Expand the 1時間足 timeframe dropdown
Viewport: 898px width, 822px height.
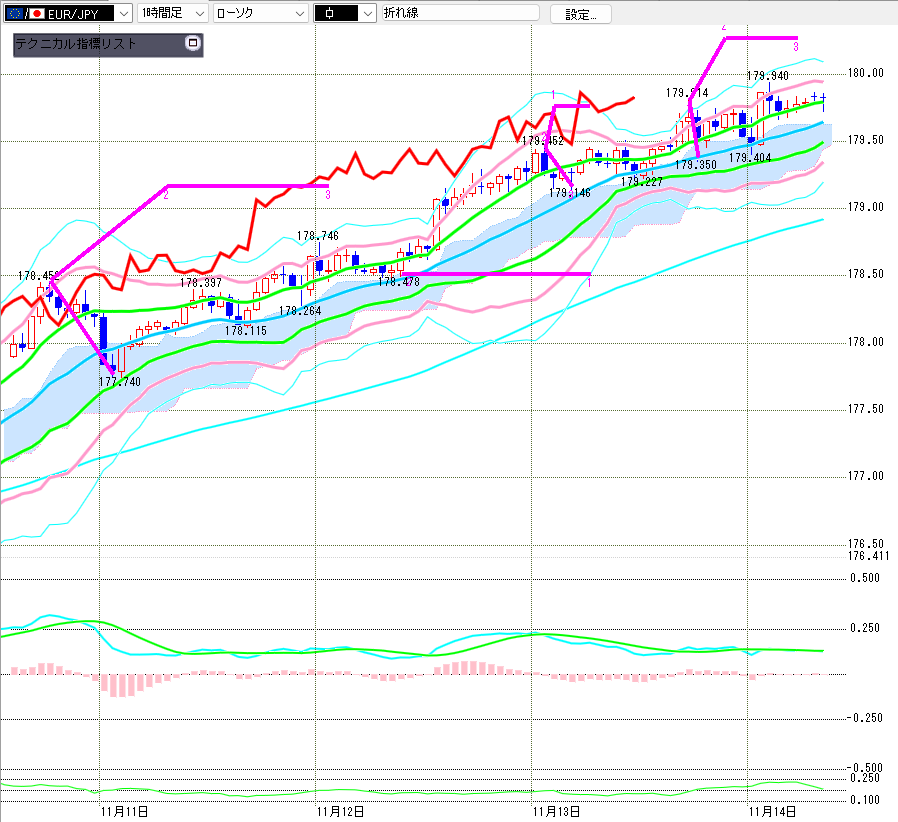(198, 13)
